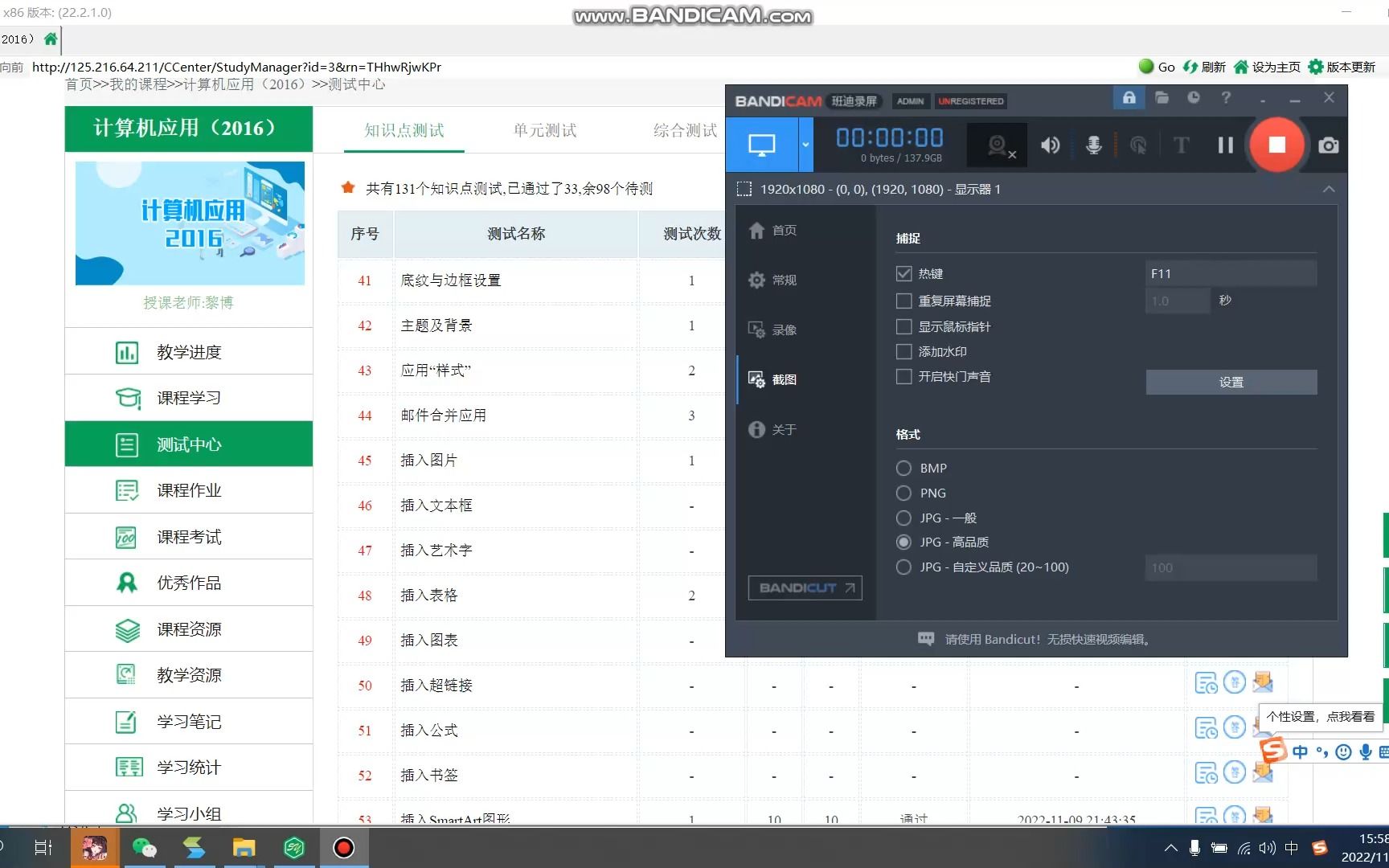This screenshot has width=1389, height=868.
Task: Open 学习笔记 in the course sidebar
Action: pyautogui.click(x=189, y=722)
